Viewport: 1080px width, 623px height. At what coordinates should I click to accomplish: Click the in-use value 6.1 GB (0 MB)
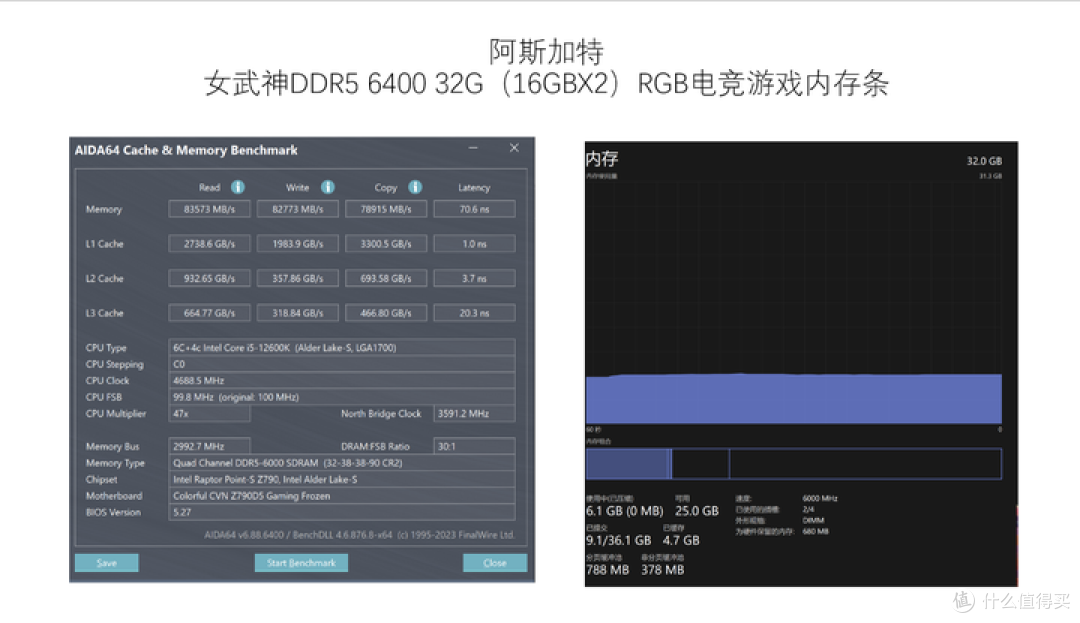click(625, 511)
